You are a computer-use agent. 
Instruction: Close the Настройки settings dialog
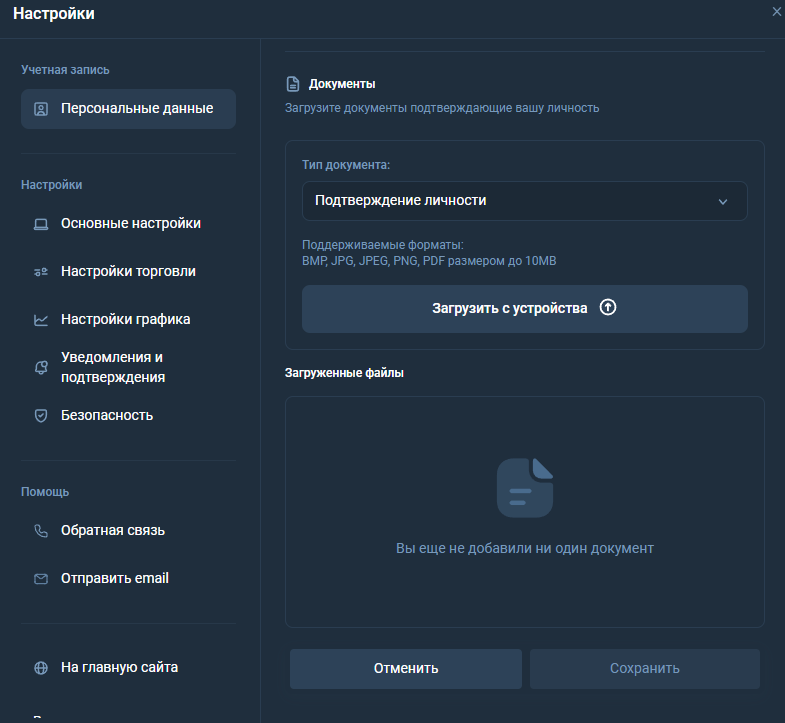[x=776, y=12]
